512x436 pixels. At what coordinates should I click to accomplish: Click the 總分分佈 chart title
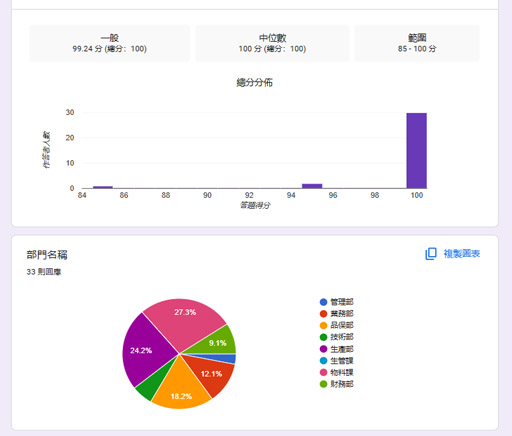point(255,82)
